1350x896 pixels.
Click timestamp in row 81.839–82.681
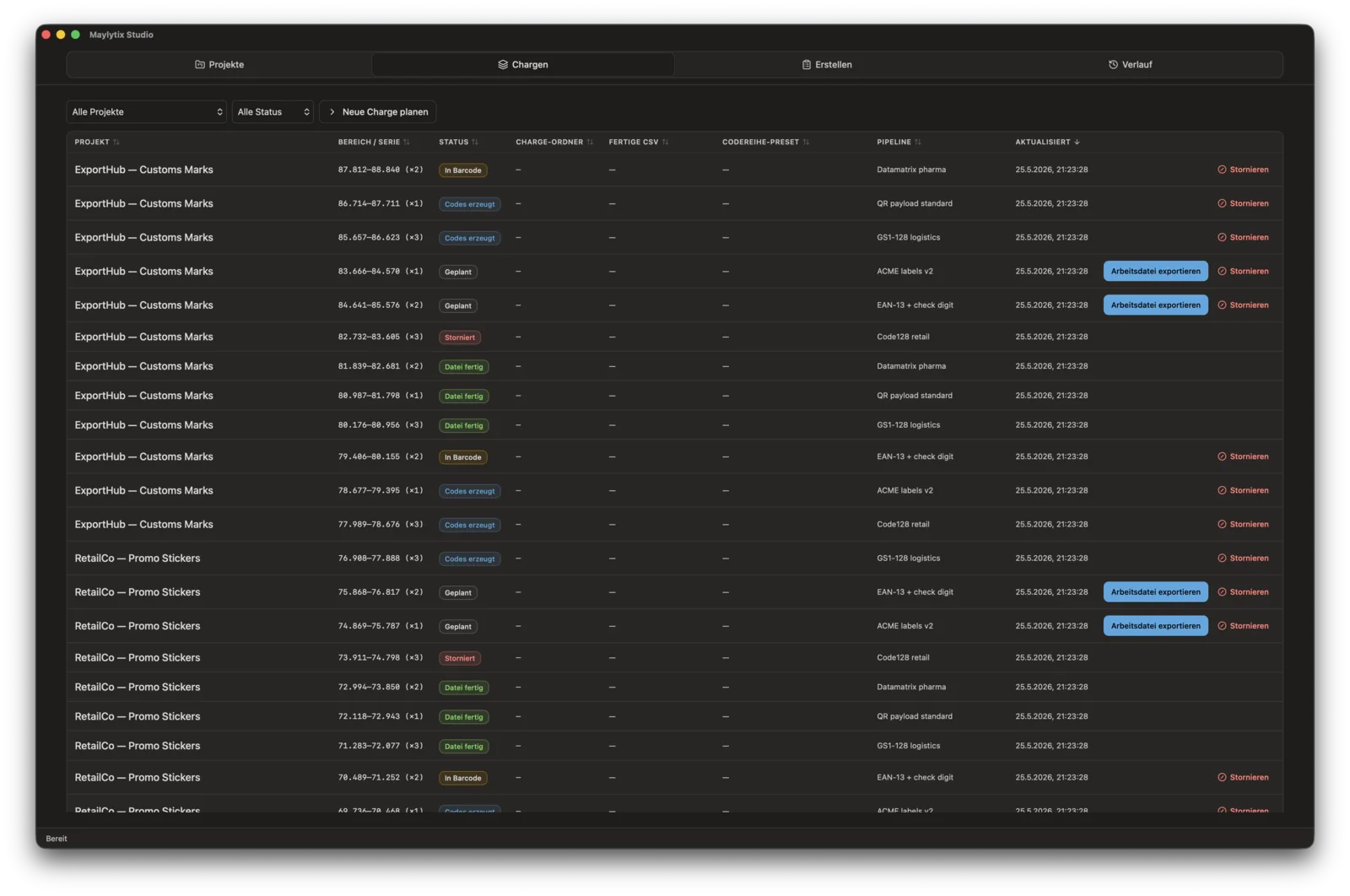[x=1051, y=366]
